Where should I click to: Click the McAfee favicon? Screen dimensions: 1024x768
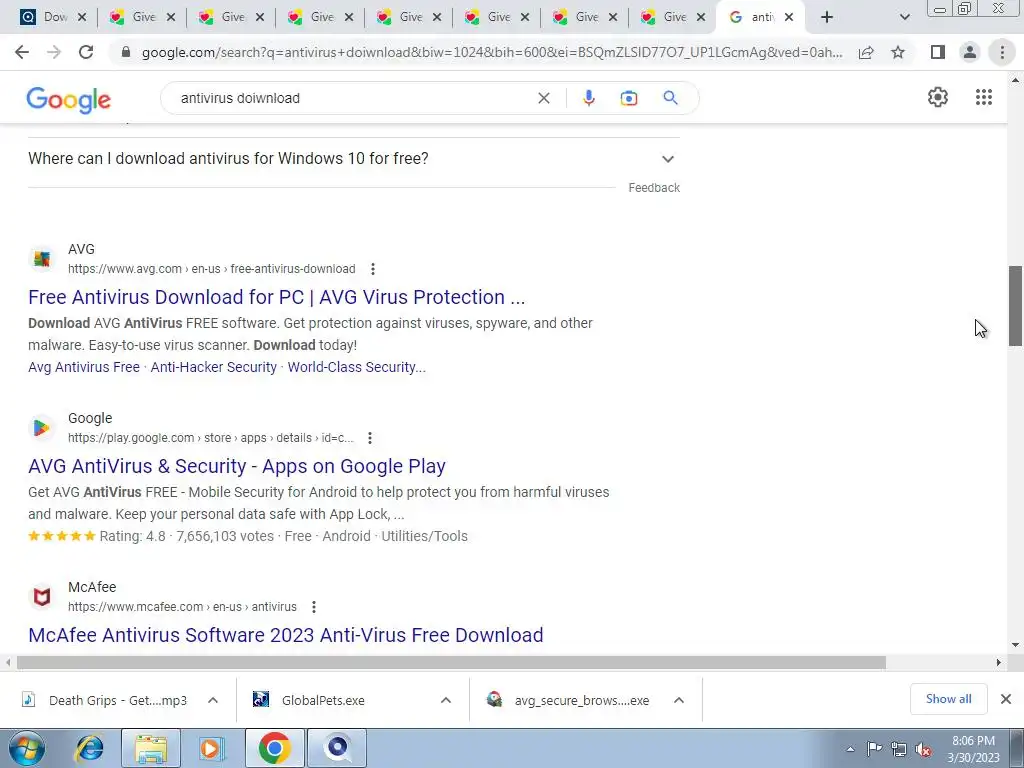[x=42, y=597]
